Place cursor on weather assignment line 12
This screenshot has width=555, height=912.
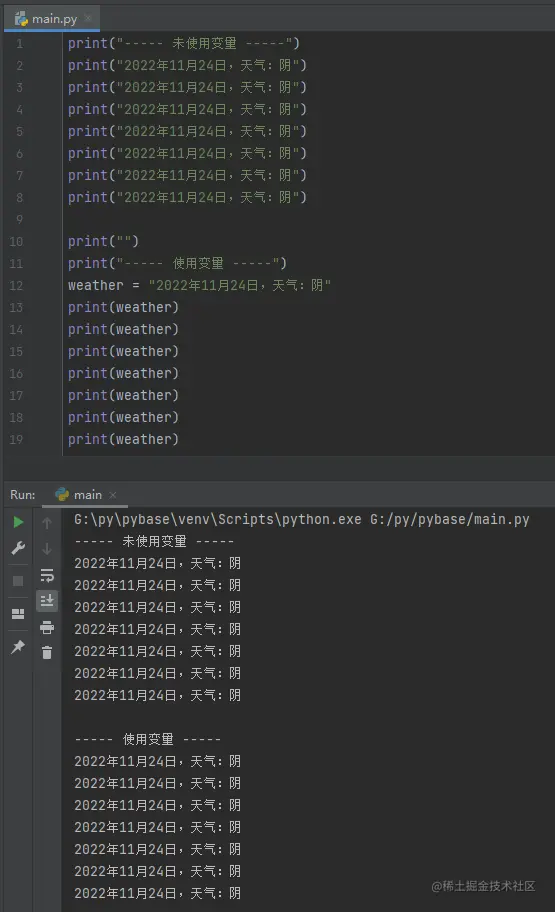pyautogui.click(x=199, y=285)
